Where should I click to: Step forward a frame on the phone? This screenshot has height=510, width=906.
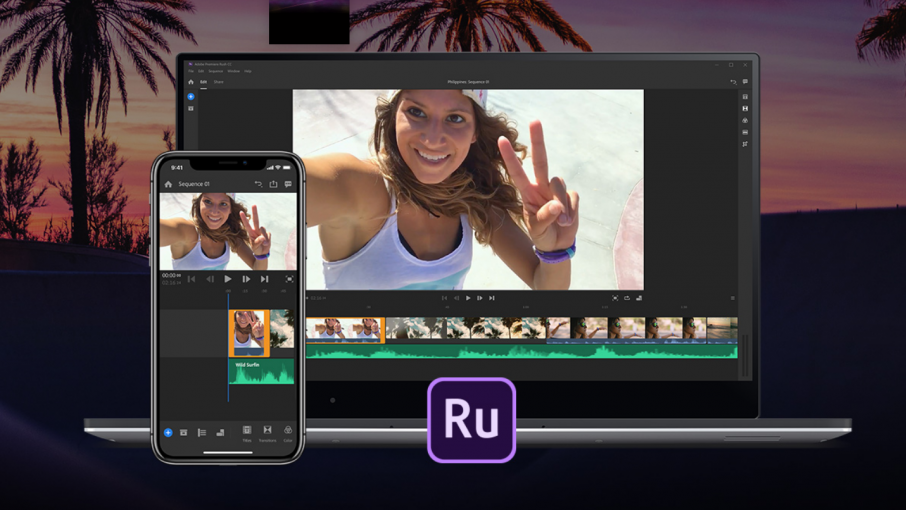point(246,279)
